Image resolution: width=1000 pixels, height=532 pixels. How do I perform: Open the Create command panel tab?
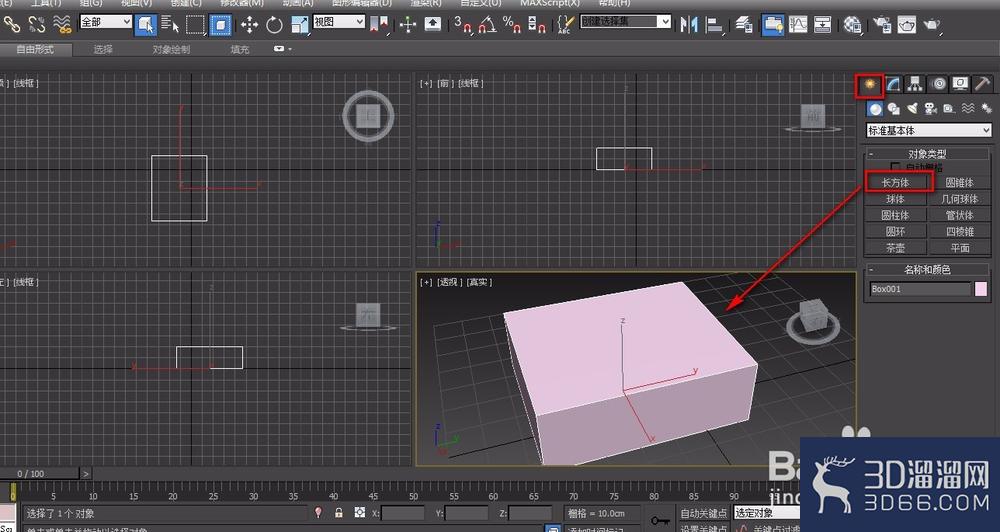pyautogui.click(x=869, y=85)
